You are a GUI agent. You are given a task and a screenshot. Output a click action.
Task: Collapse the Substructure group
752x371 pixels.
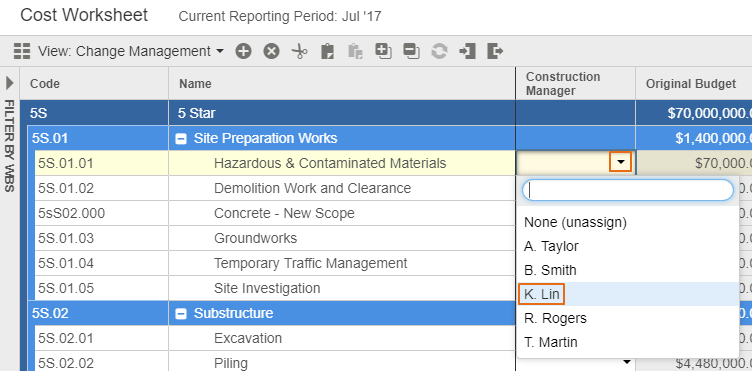(181, 314)
